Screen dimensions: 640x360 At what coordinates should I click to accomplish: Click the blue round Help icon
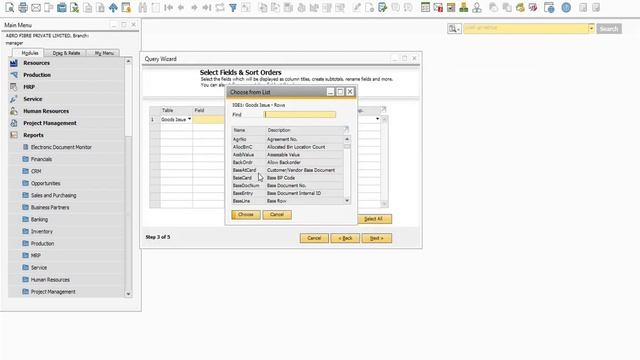pos(566,7)
